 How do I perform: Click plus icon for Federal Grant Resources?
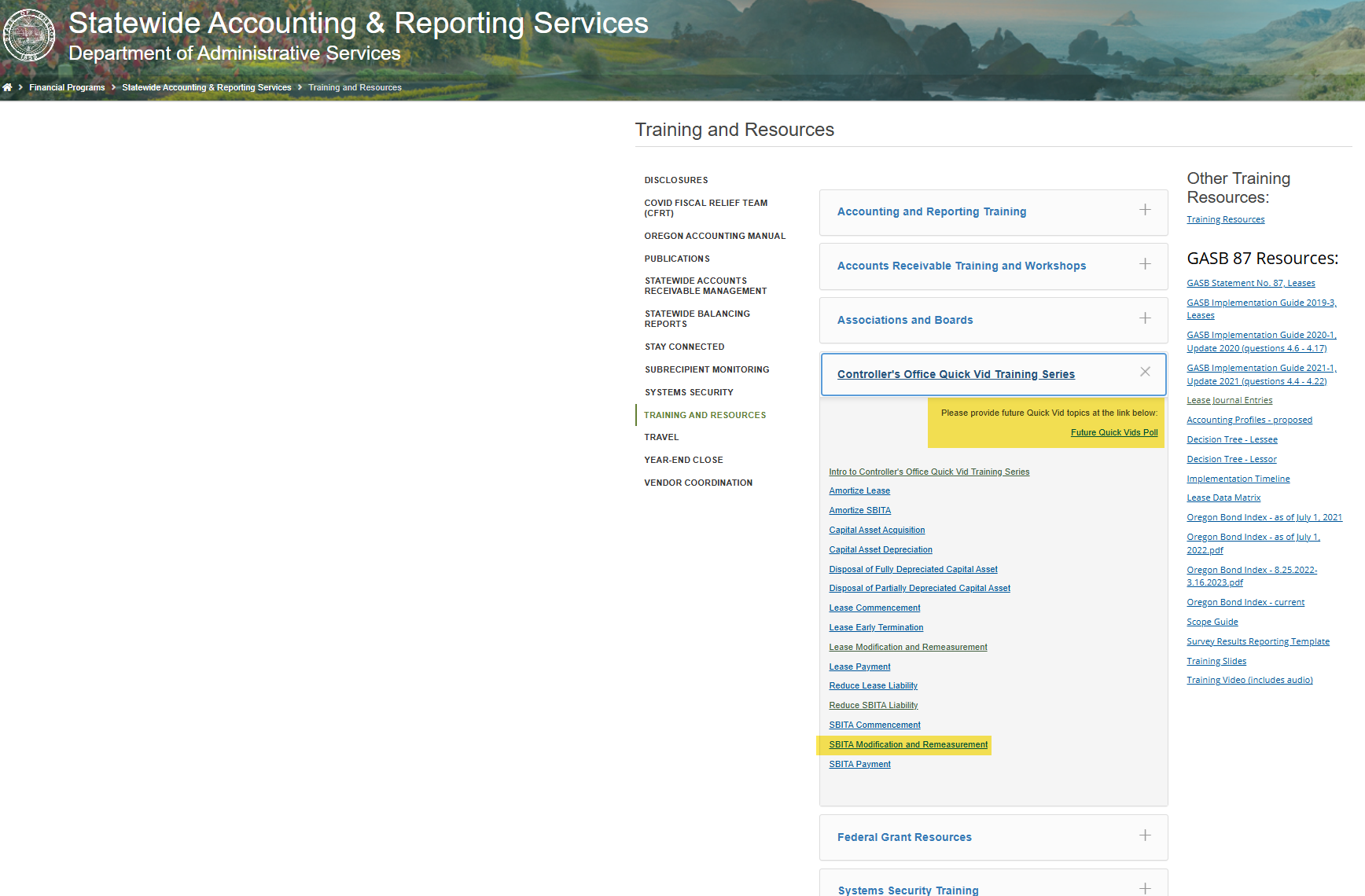[1145, 835]
